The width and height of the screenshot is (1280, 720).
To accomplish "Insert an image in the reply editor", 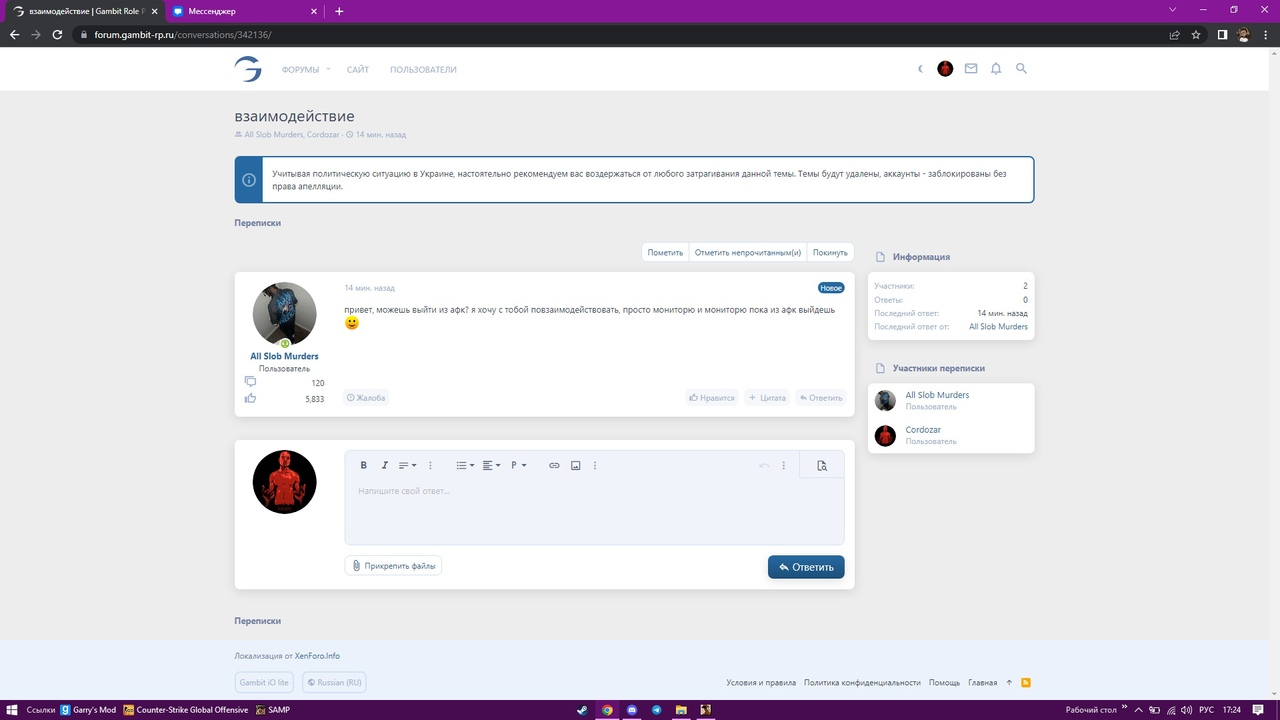I will pyautogui.click(x=575, y=465).
